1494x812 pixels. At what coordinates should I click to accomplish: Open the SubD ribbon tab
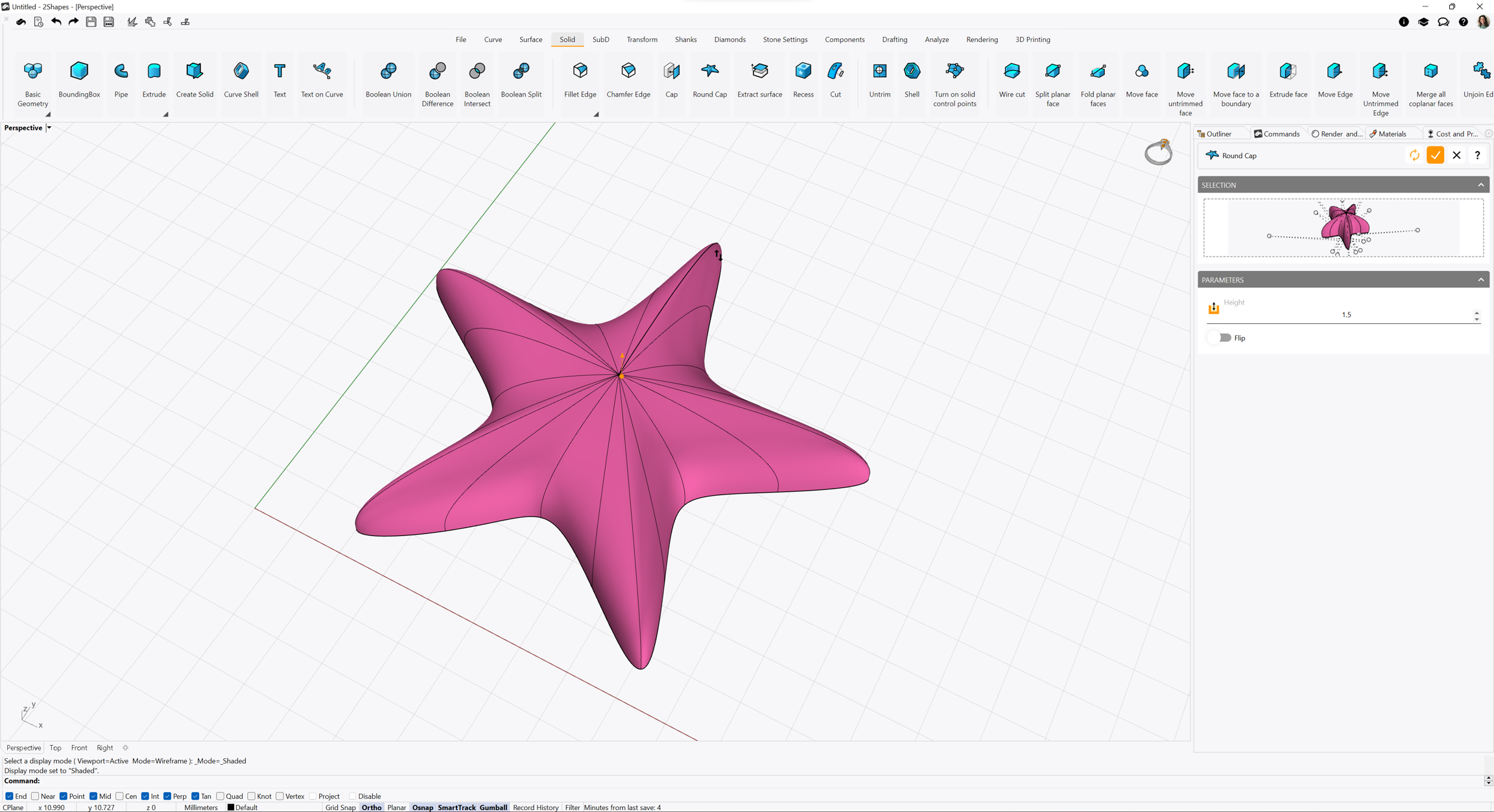click(x=600, y=40)
